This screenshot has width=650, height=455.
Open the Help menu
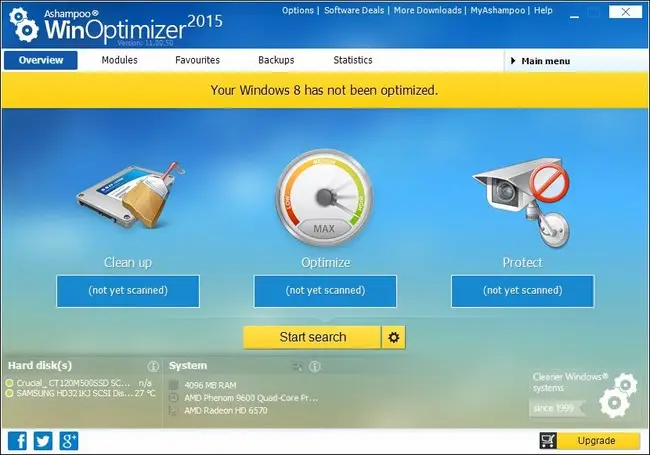click(543, 10)
